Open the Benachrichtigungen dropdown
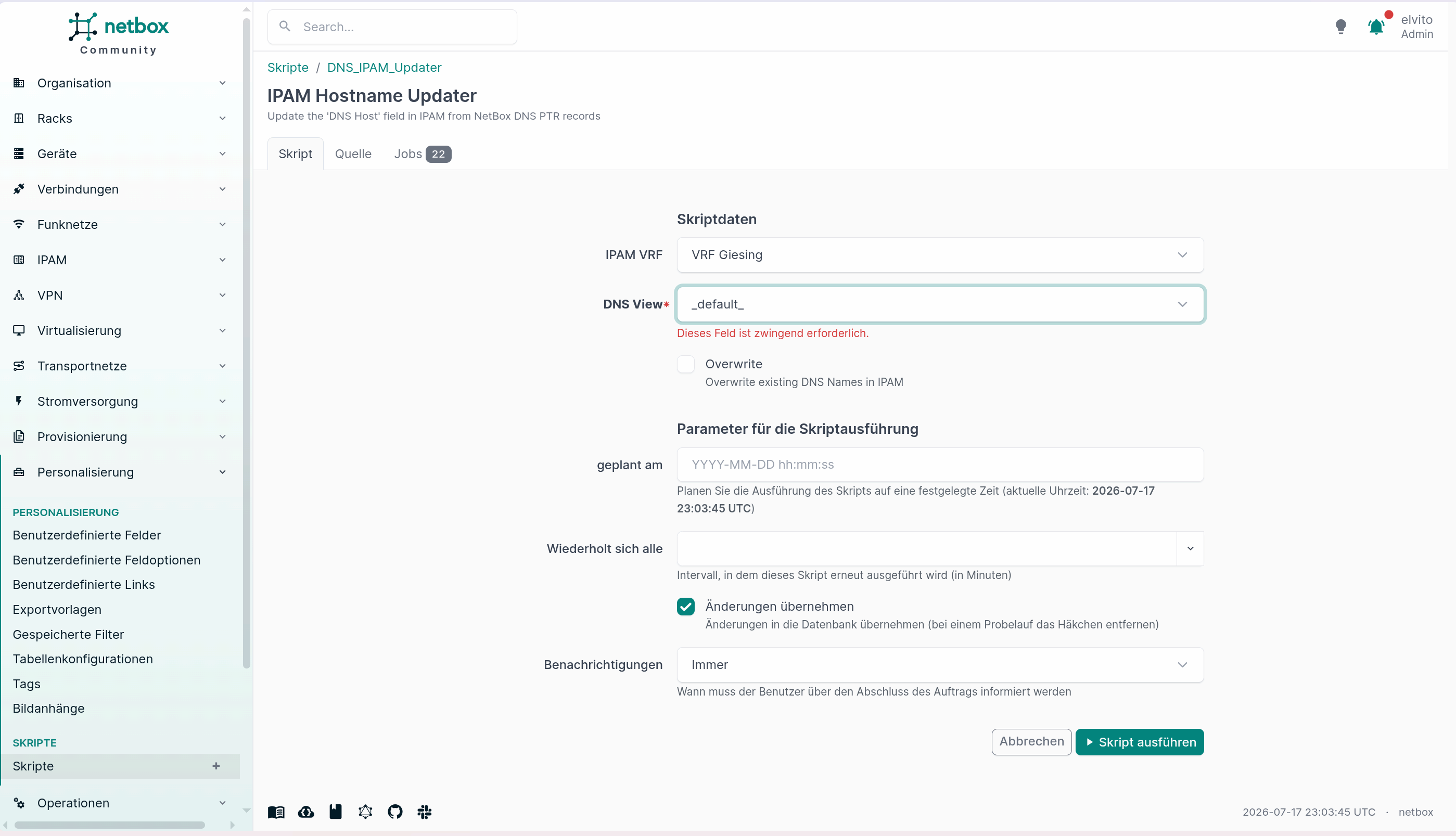Screen dimensions: 1456x836 940,665
